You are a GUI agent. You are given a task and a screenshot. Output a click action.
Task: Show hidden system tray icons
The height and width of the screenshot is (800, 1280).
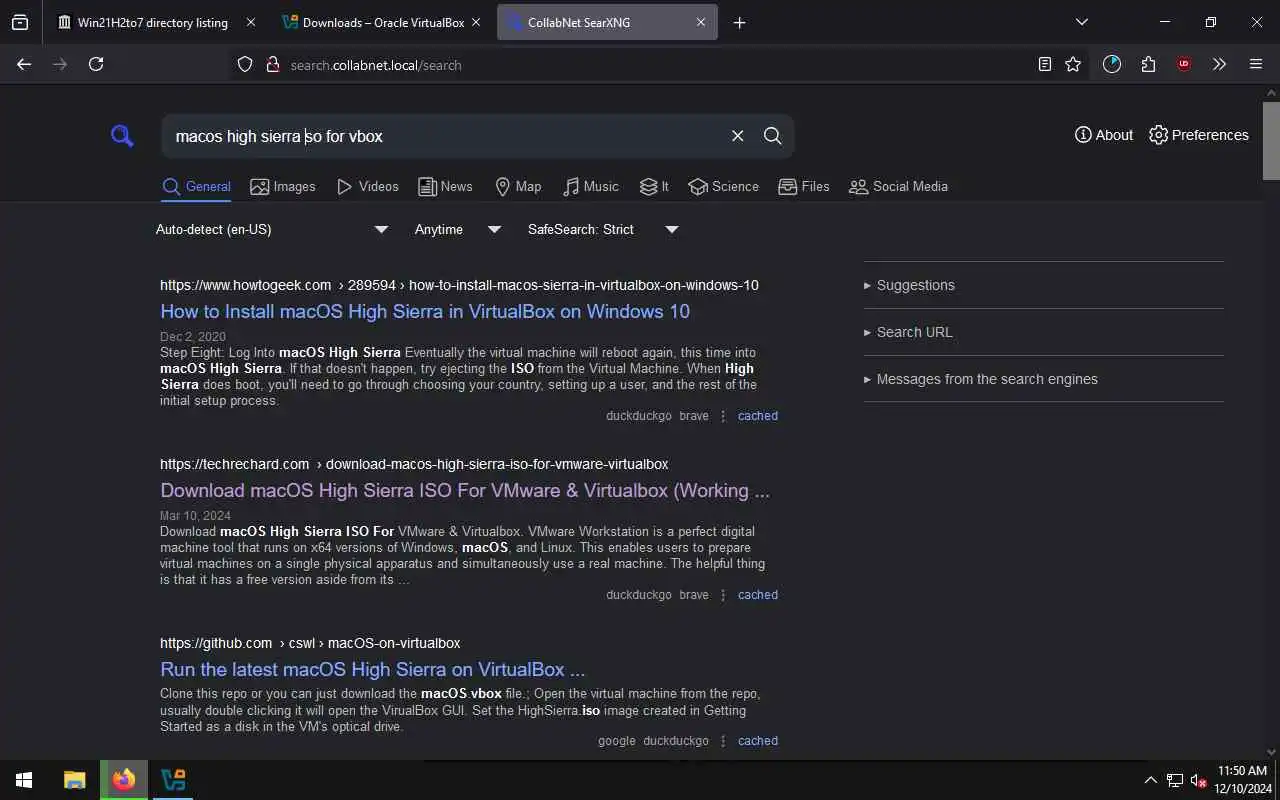pos(1150,780)
